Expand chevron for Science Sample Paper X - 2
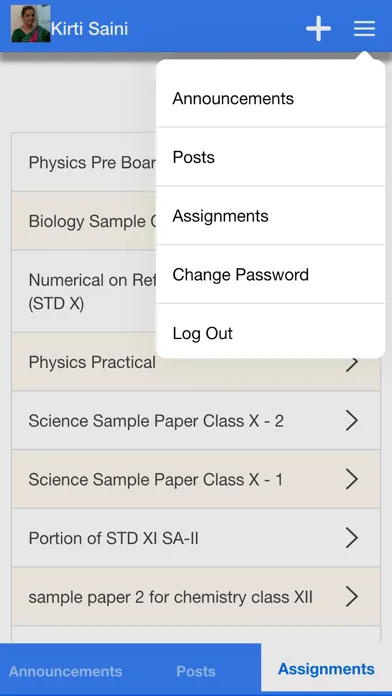The width and height of the screenshot is (392, 696). coord(352,421)
